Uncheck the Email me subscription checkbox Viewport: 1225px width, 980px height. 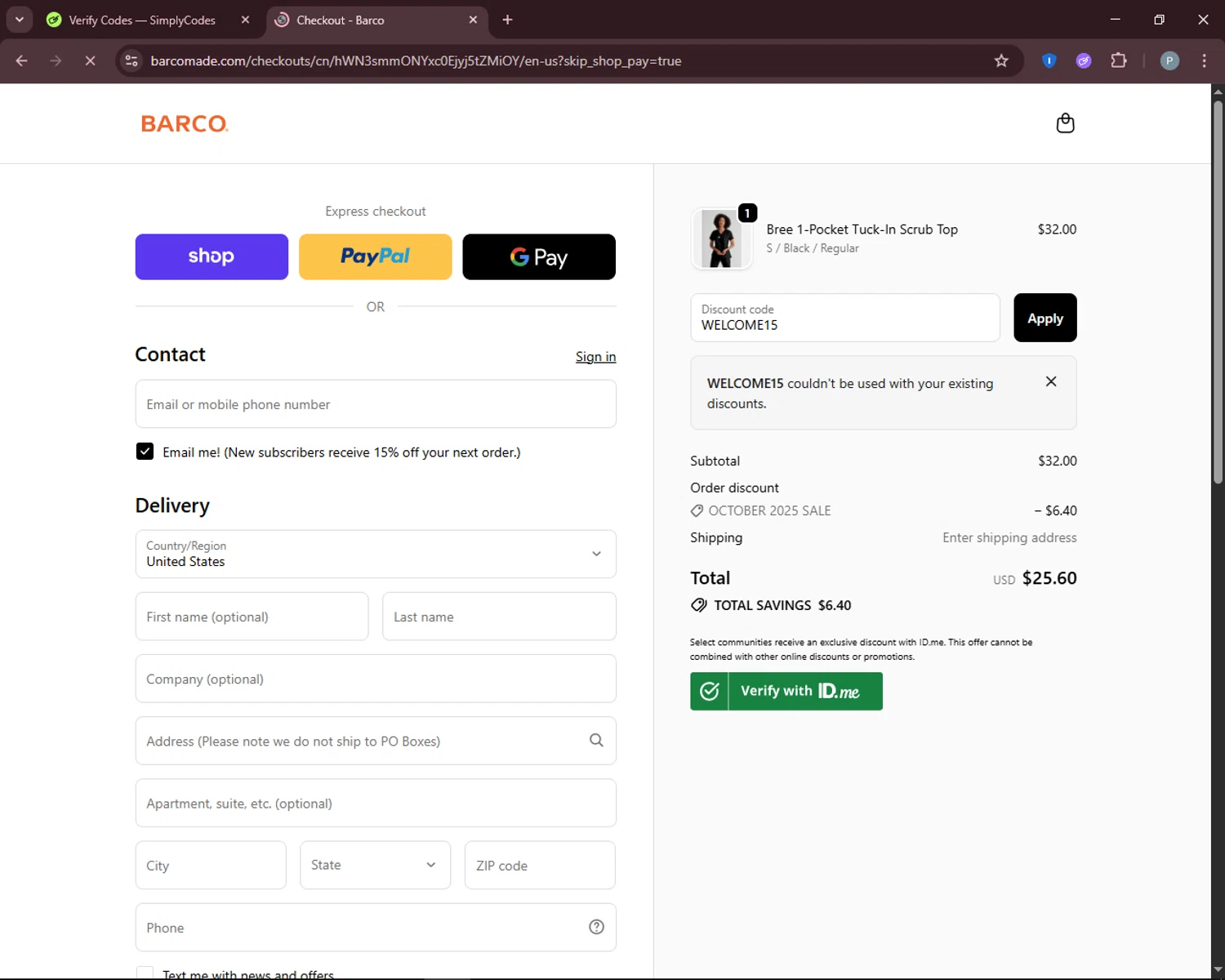pyautogui.click(x=145, y=452)
